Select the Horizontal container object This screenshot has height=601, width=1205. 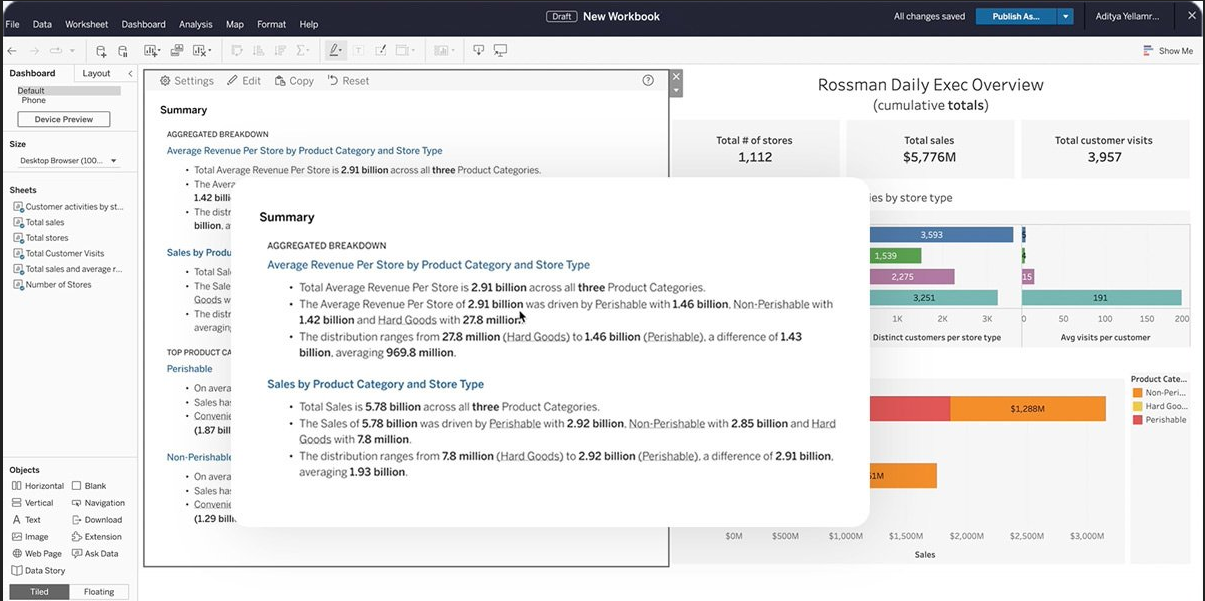point(37,486)
